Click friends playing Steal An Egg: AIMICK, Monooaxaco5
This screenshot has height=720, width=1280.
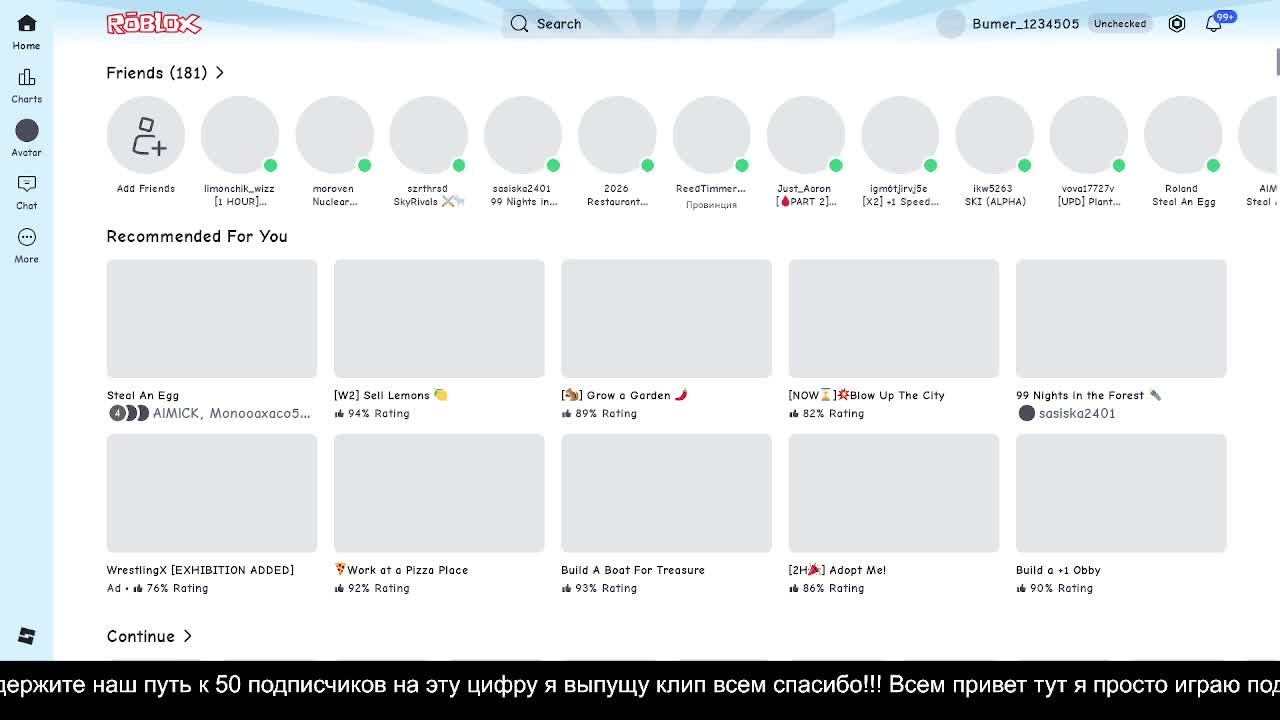pos(209,413)
